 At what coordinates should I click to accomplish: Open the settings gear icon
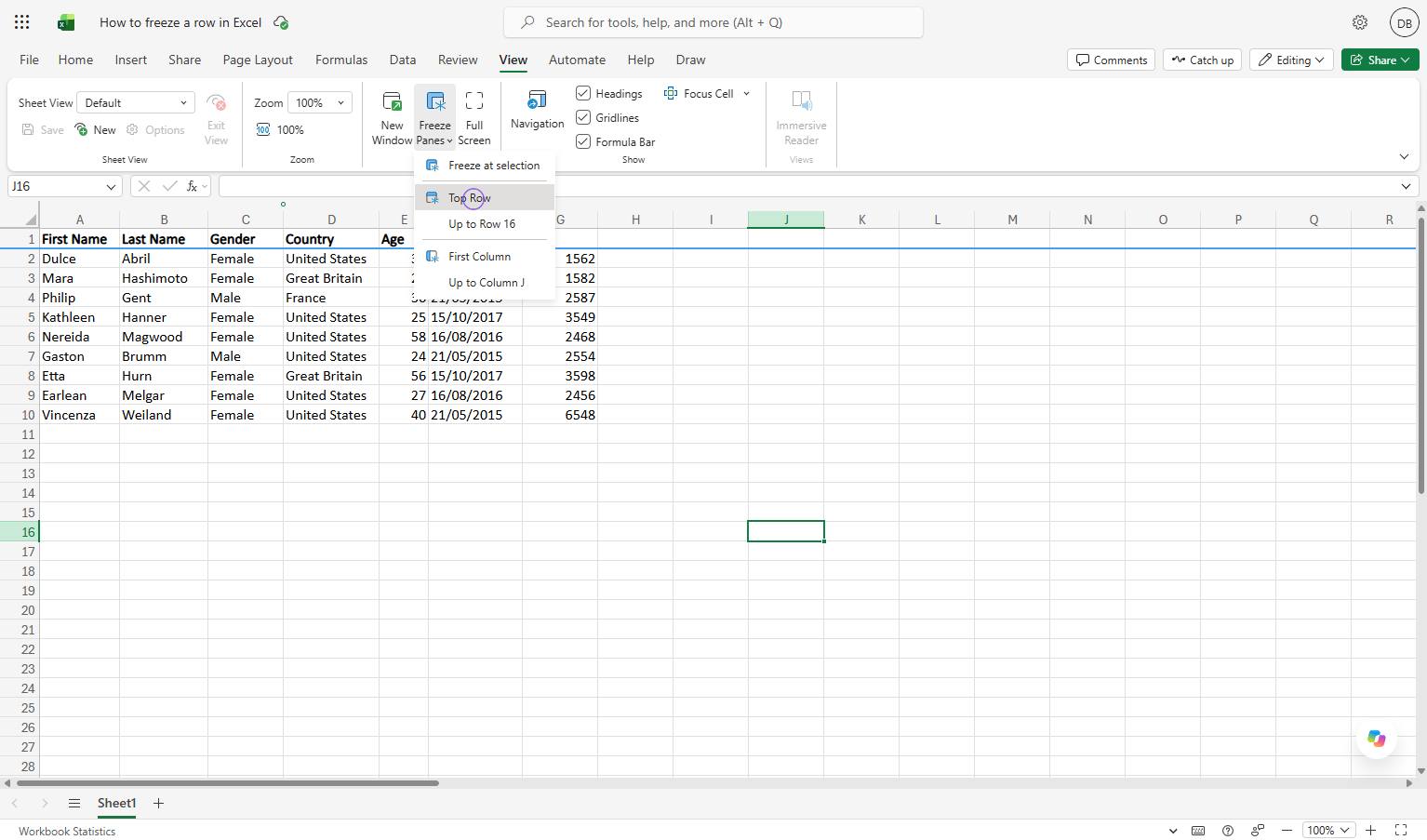(1360, 22)
